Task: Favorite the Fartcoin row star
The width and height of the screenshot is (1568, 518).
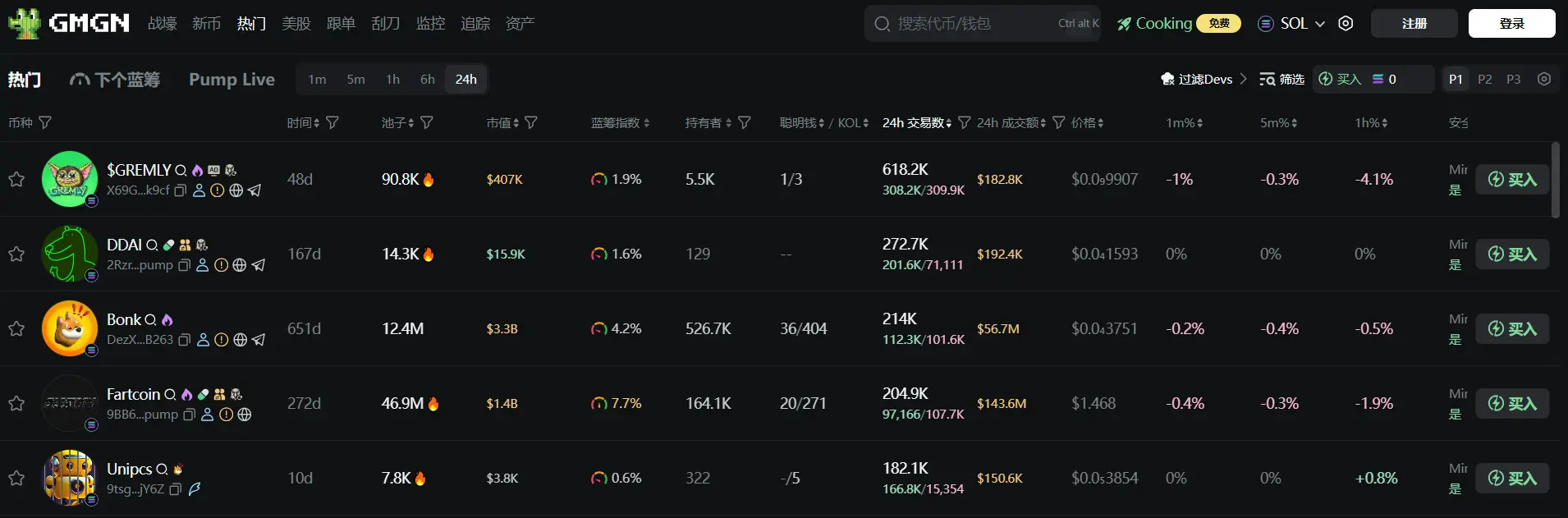Action: tap(16, 403)
